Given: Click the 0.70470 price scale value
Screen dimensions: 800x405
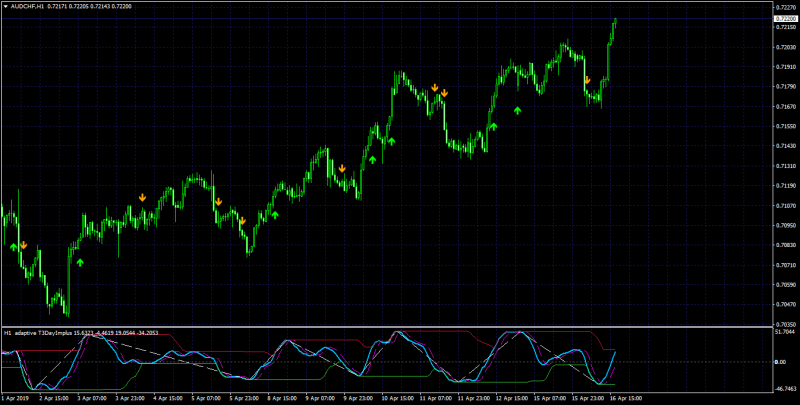Looking at the screenshot, I should click(786, 305).
